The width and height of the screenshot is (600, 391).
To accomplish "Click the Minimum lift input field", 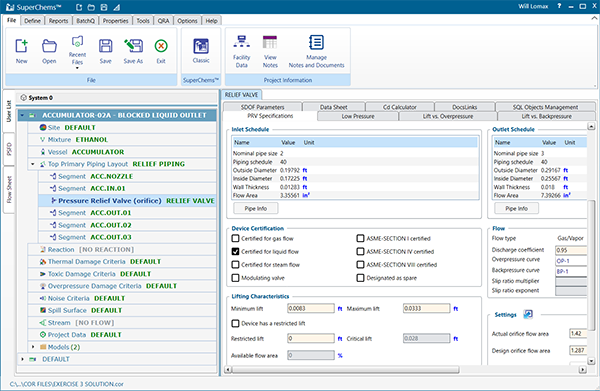I will coord(311,308).
